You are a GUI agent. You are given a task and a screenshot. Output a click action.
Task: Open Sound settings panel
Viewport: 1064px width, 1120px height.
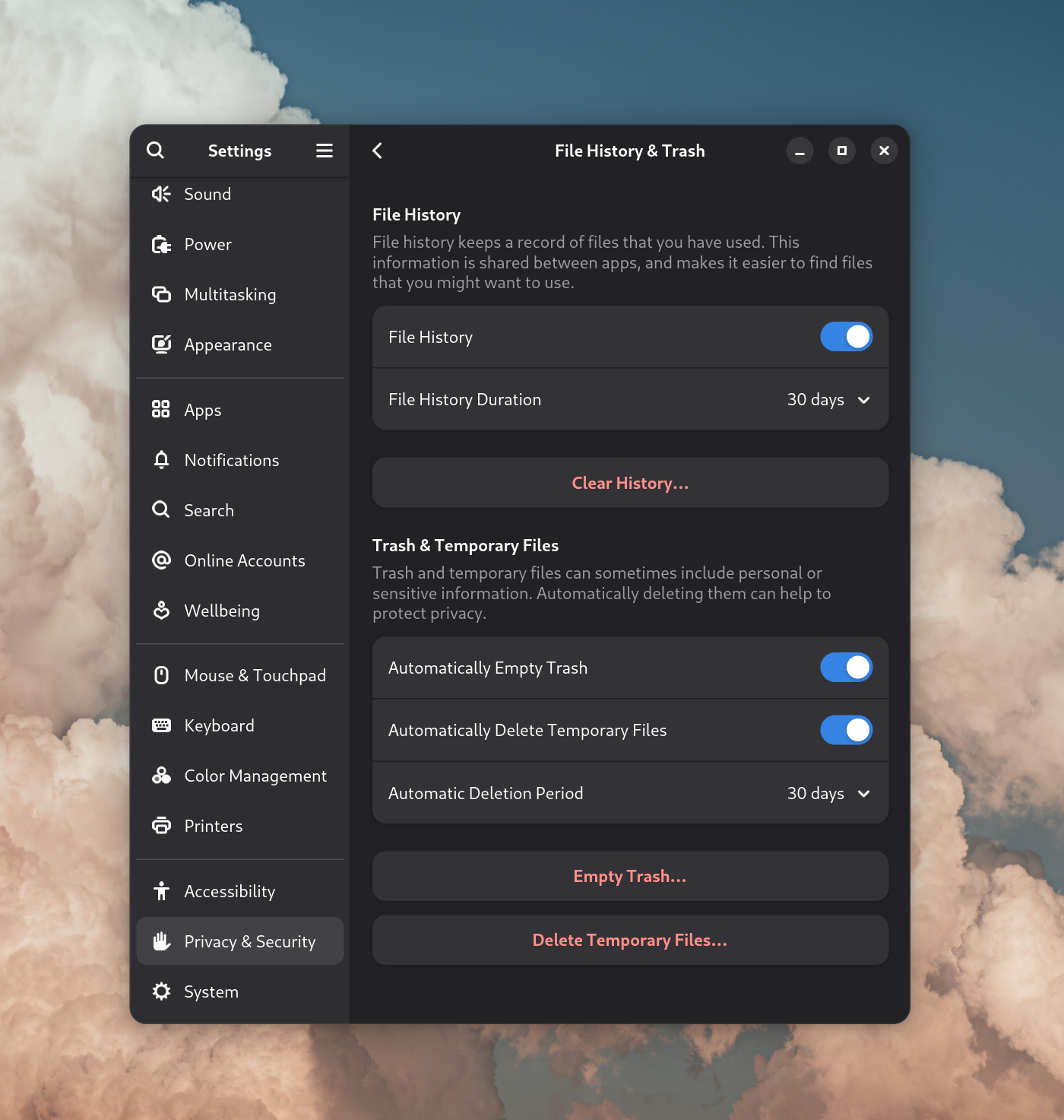[x=240, y=194]
